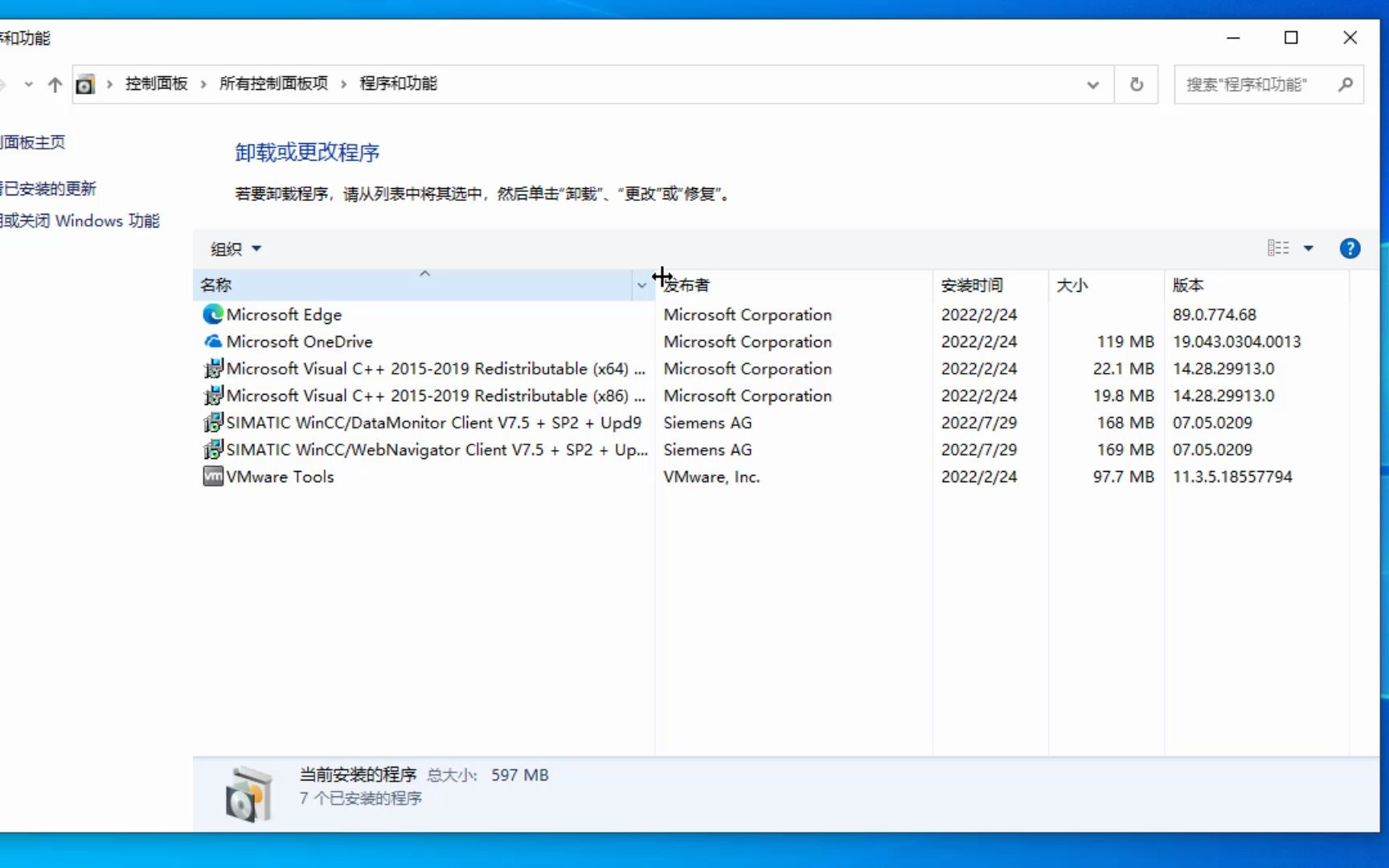This screenshot has height=868, width=1389.
Task: Click 程序和功能 breadcrumb
Action: (x=398, y=84)
